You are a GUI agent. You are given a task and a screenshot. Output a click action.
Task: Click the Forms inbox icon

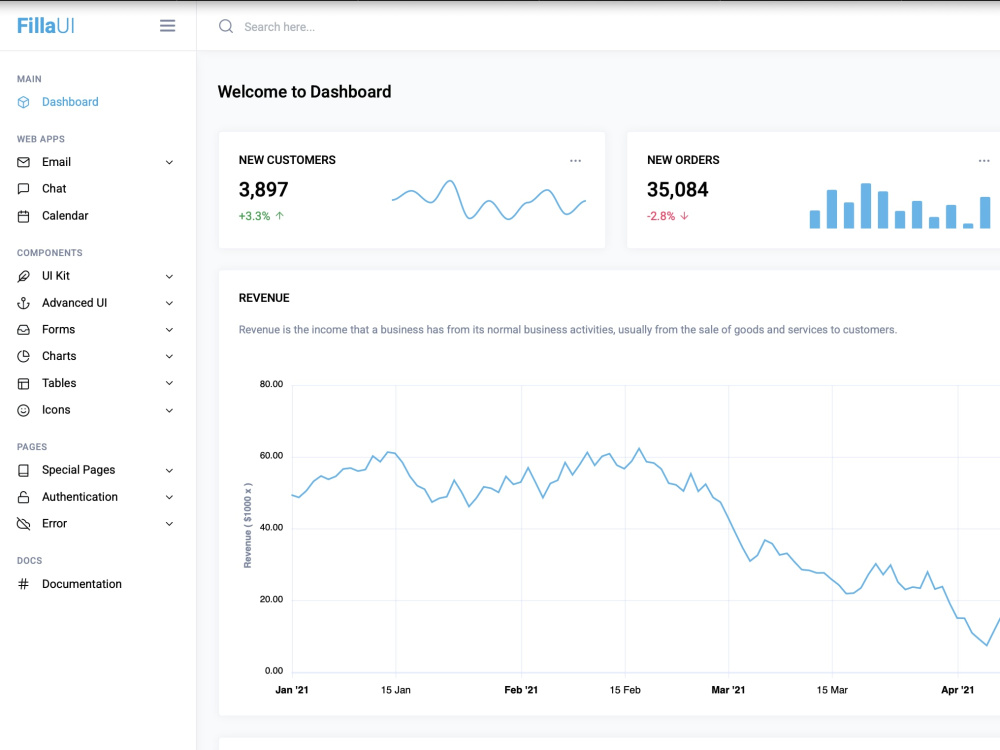tap(24, 330)
